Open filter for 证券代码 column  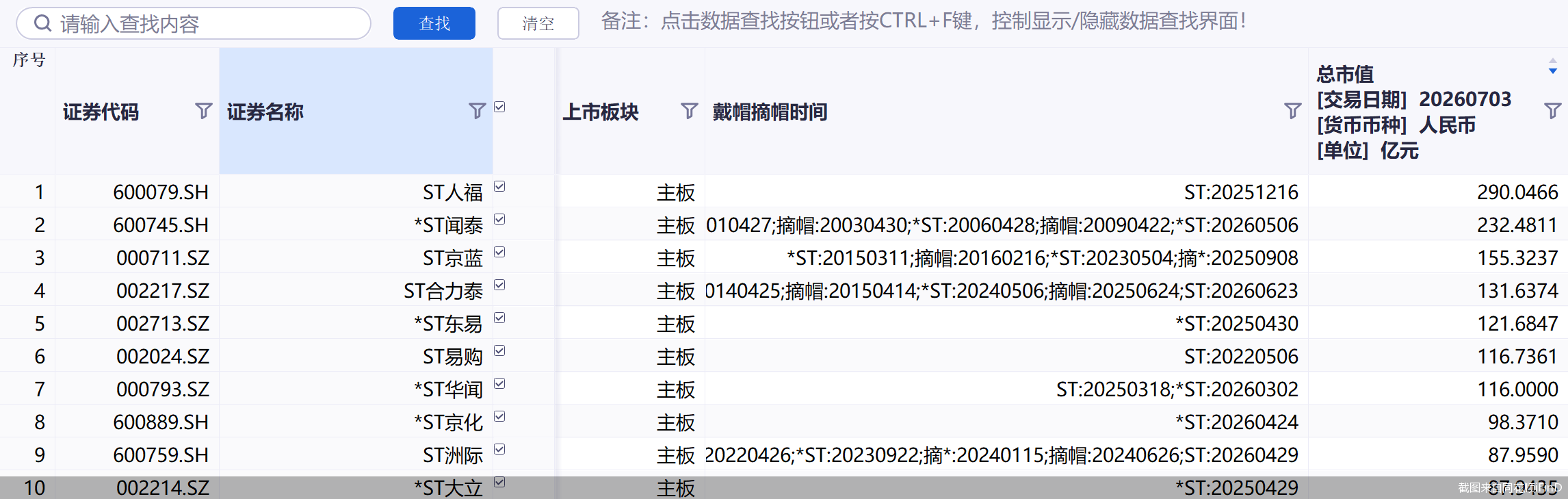pyautogui.click(x=203, y=111)
